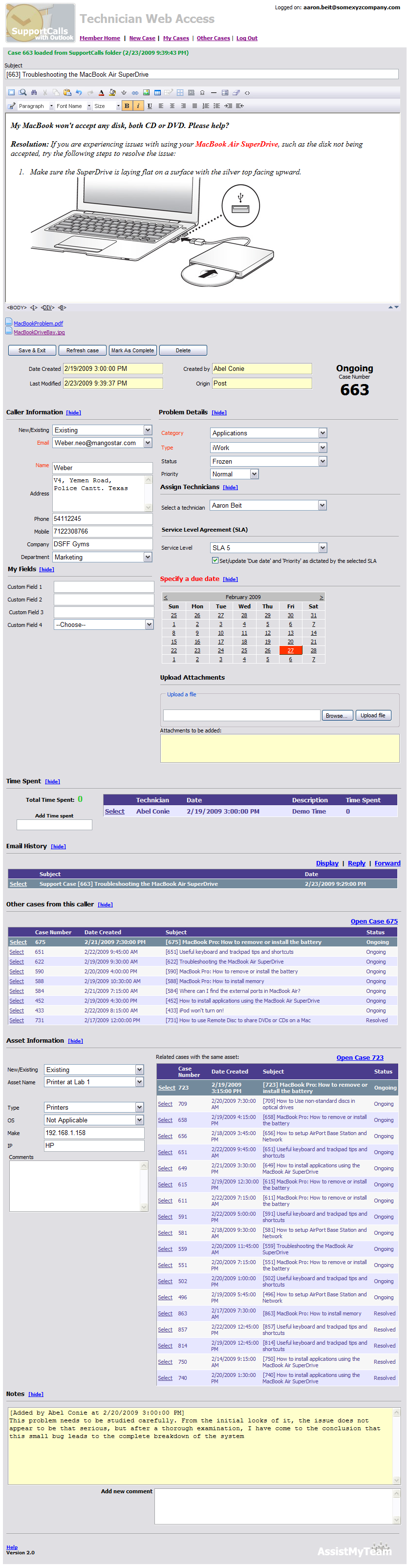Insert numbered list
410x1568 pixels.
point(206,106)
